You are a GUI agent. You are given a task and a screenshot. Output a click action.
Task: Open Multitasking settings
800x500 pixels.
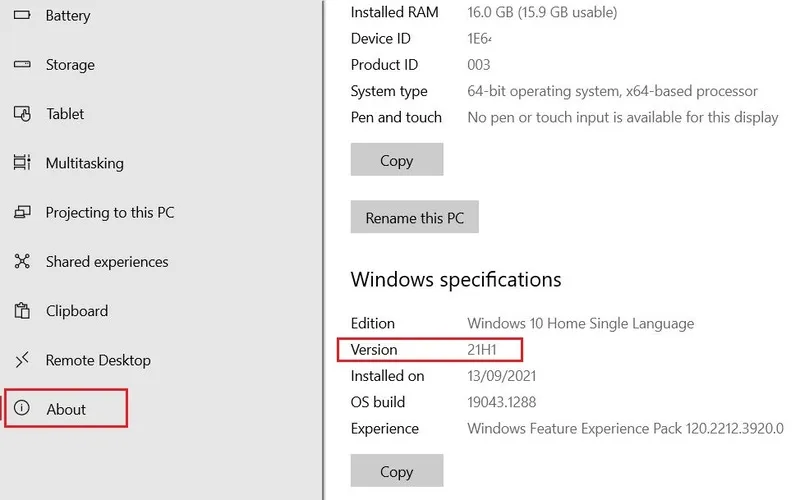pyautogui.click(x=85, y=163)
